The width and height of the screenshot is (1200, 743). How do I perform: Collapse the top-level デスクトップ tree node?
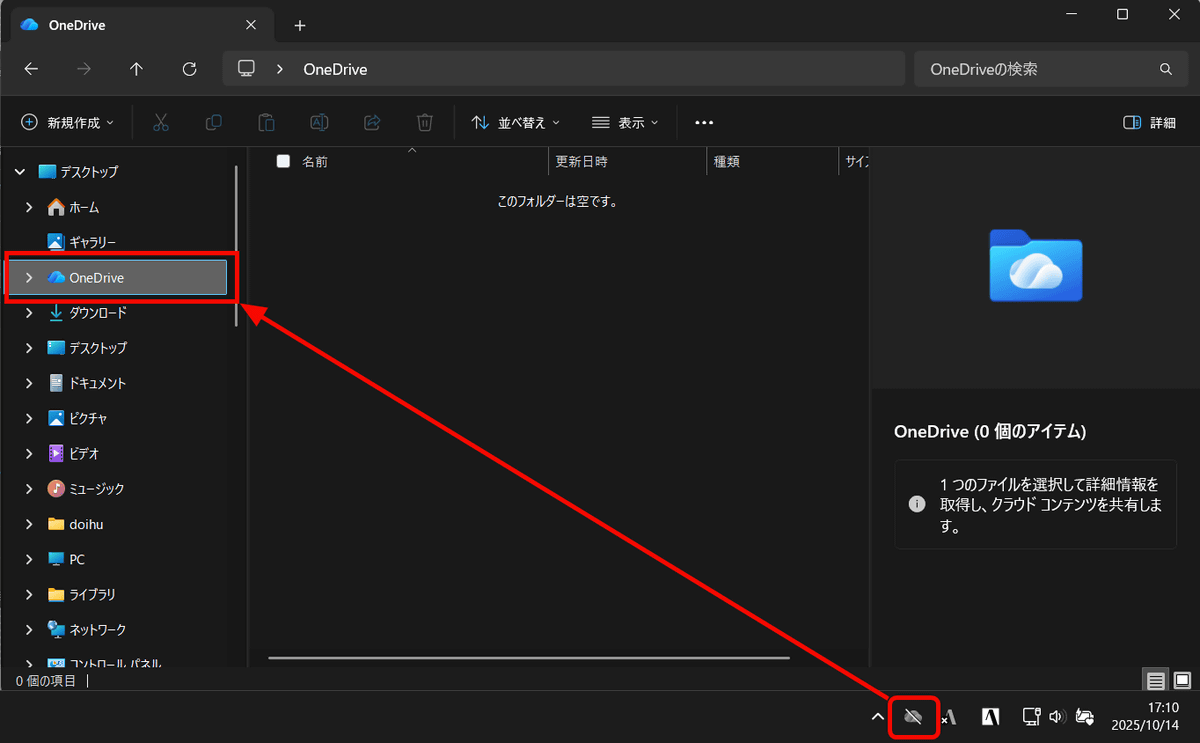pyautogui.click(x=20, y=172)
